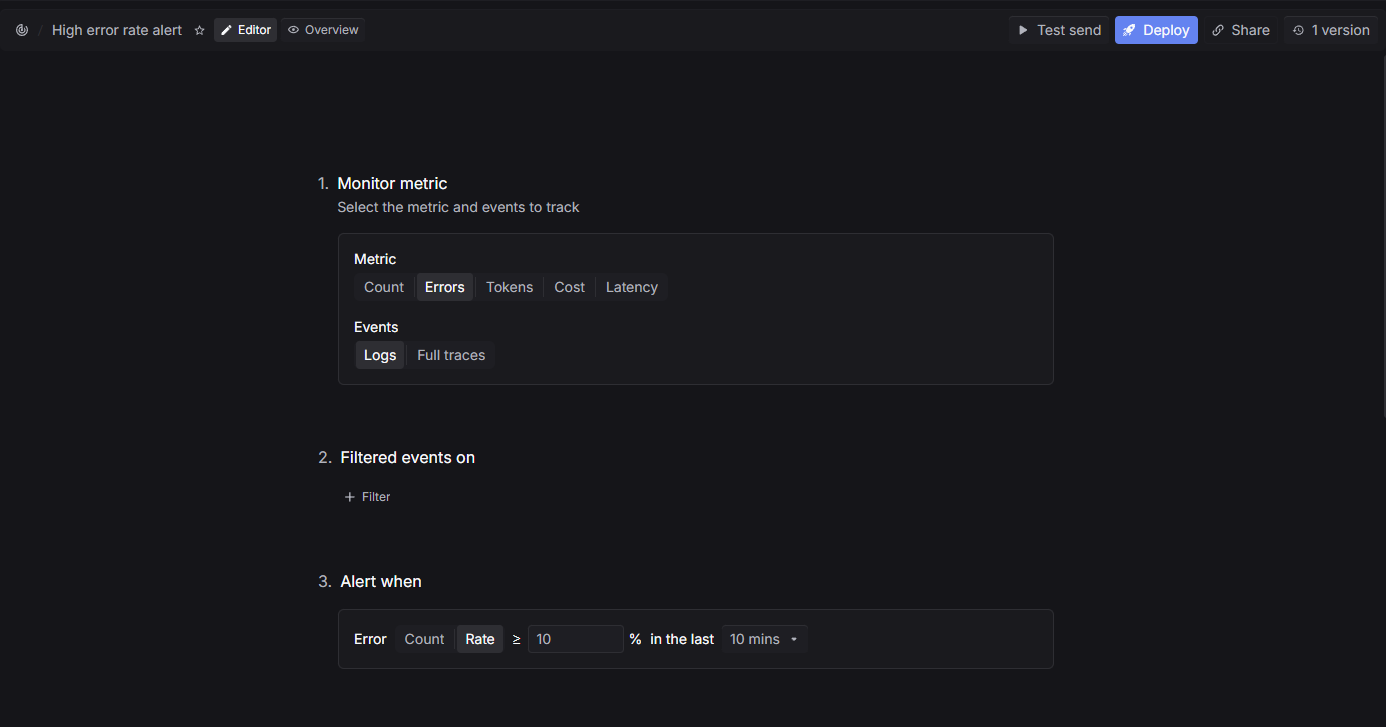Click the app logo icon in the header
The width and height of the screenshot is (1386, 727).
click(22, 30)
